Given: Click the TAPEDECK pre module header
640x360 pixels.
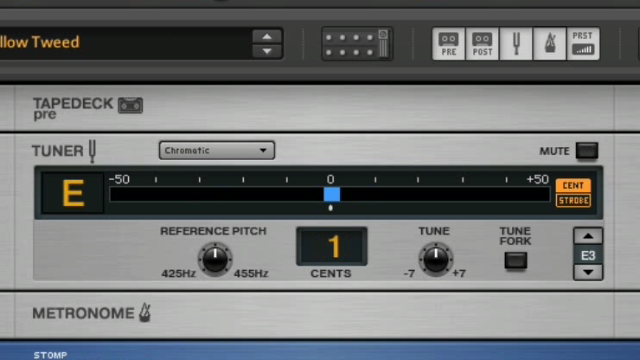Looking at the screenshot, I should pos(73,108).
